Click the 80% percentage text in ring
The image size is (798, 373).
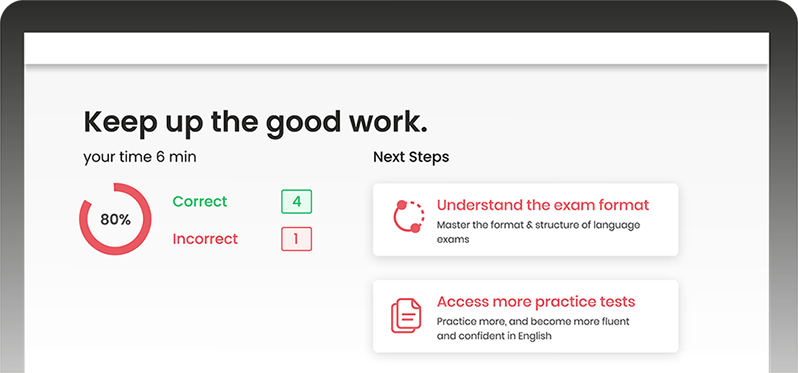(x=116, y=220)
